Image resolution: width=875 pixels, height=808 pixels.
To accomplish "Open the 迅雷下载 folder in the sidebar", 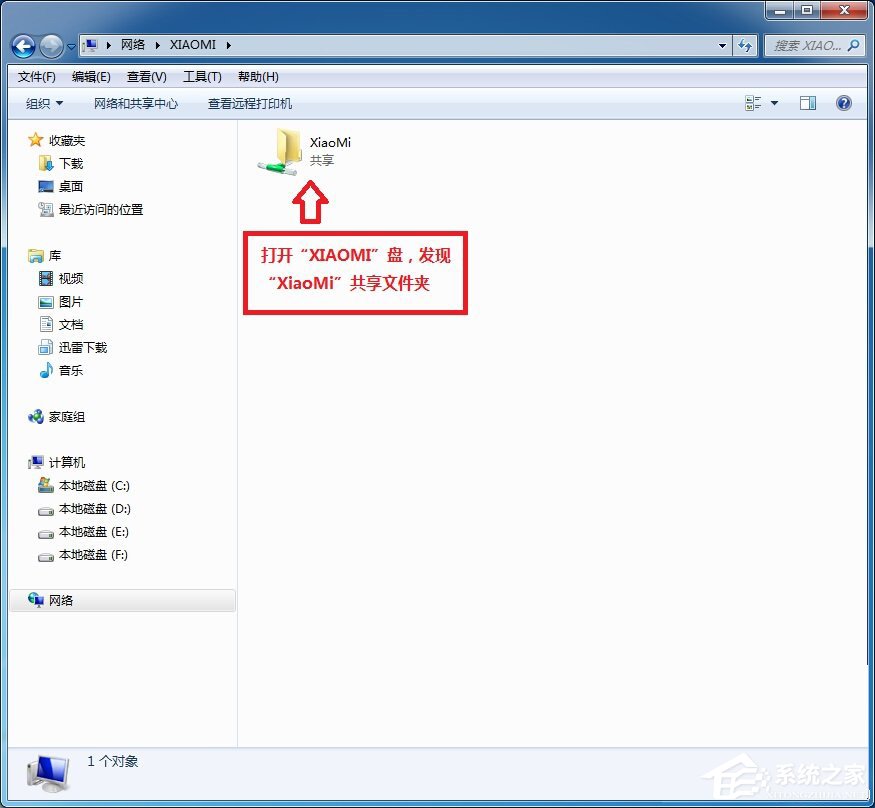I will 85,347.
